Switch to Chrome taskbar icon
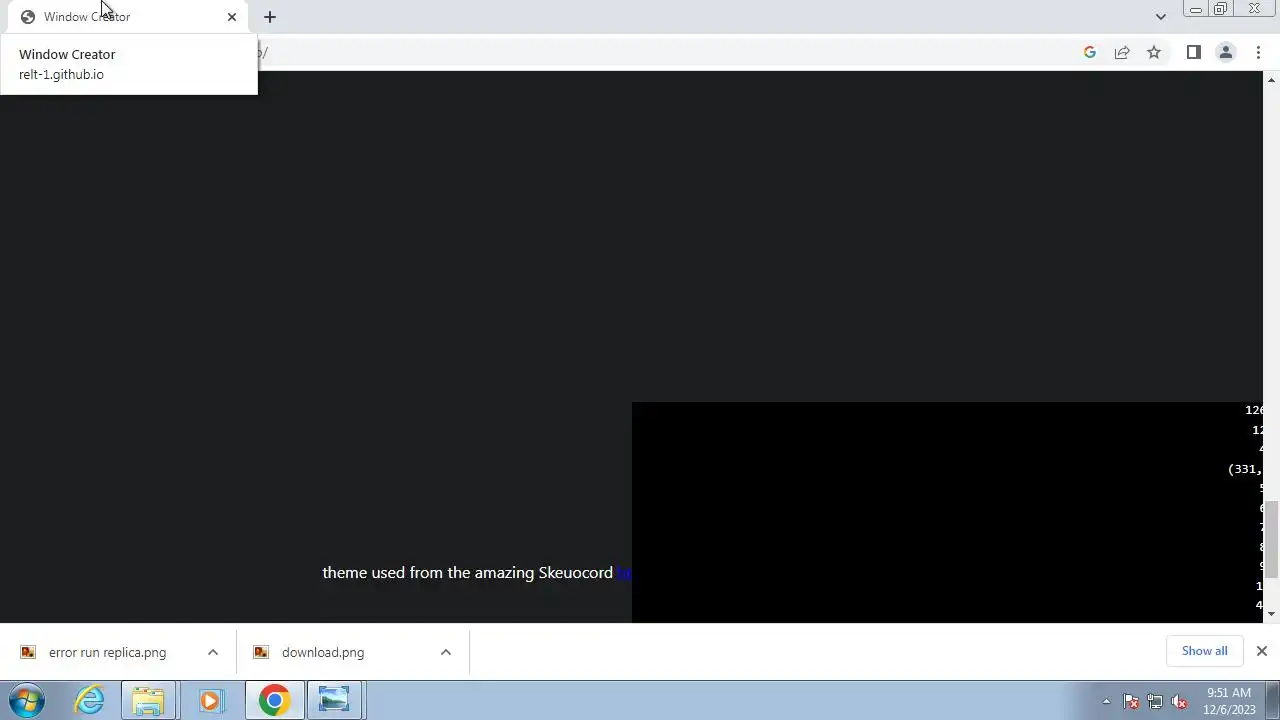Viewport: 1280px width, 720px height. tap(274, 700)
